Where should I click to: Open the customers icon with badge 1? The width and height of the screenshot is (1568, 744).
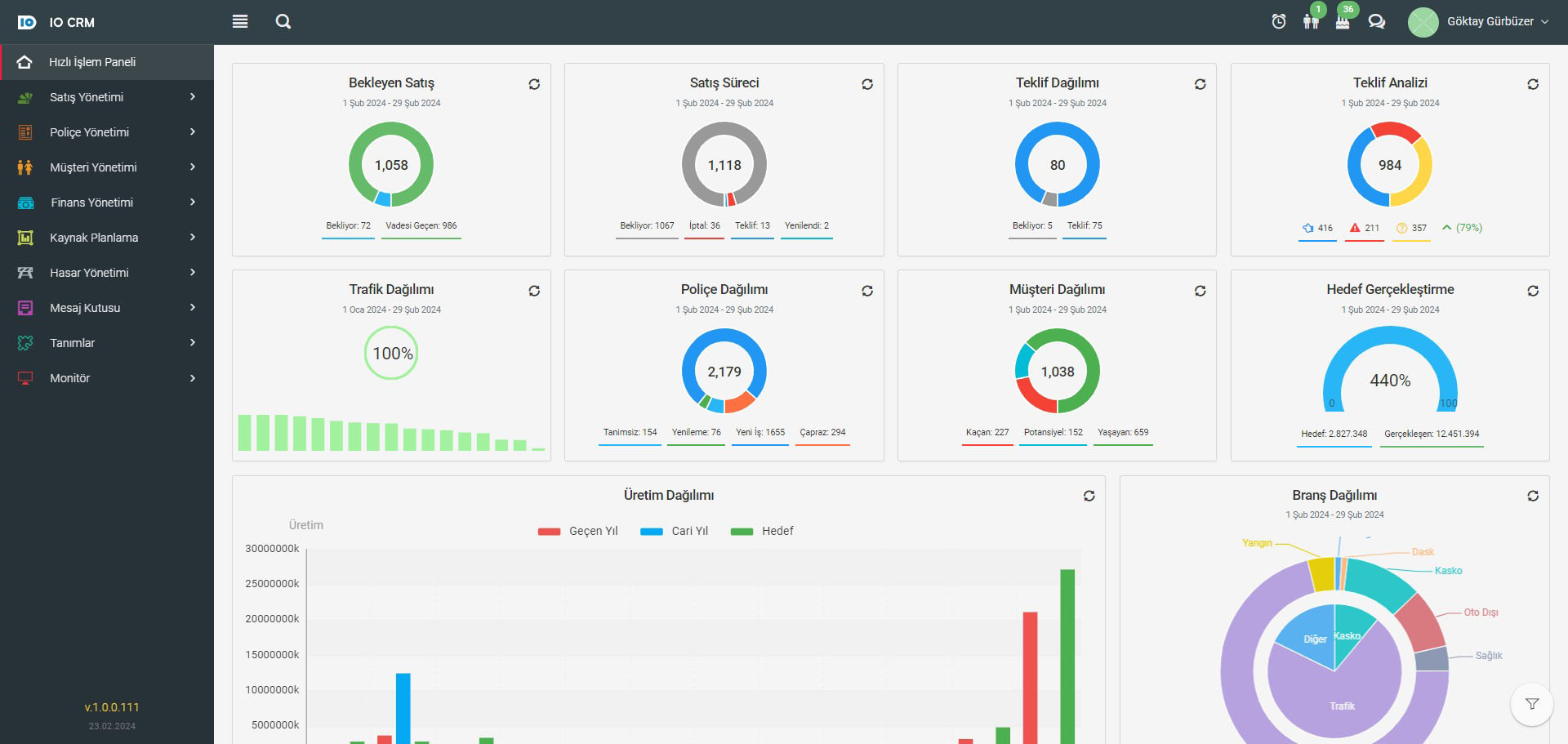[x=1311, y=21]
